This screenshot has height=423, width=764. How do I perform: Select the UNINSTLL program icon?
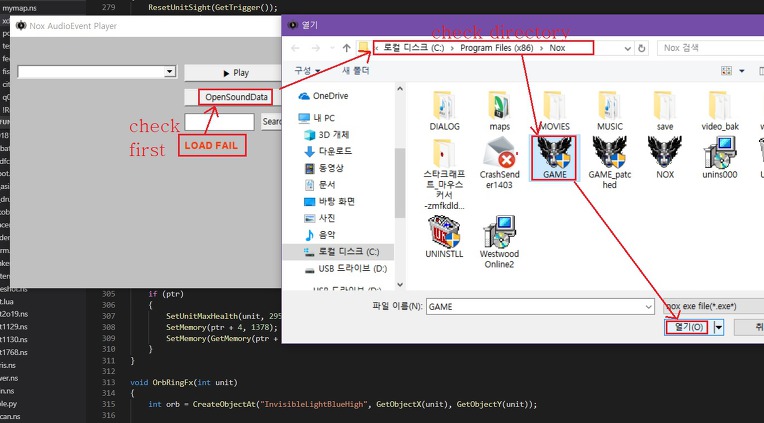[x=444, y=237]
